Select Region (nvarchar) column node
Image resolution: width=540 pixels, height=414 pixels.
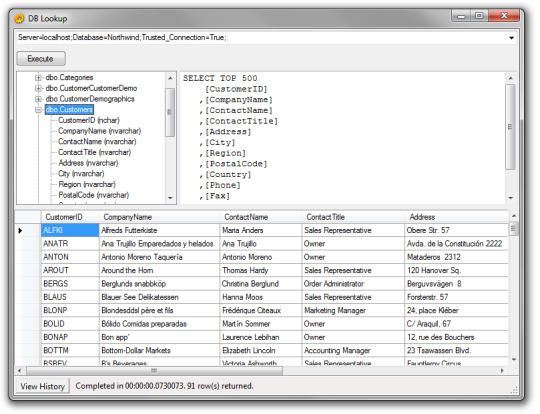tap(87, 184)
